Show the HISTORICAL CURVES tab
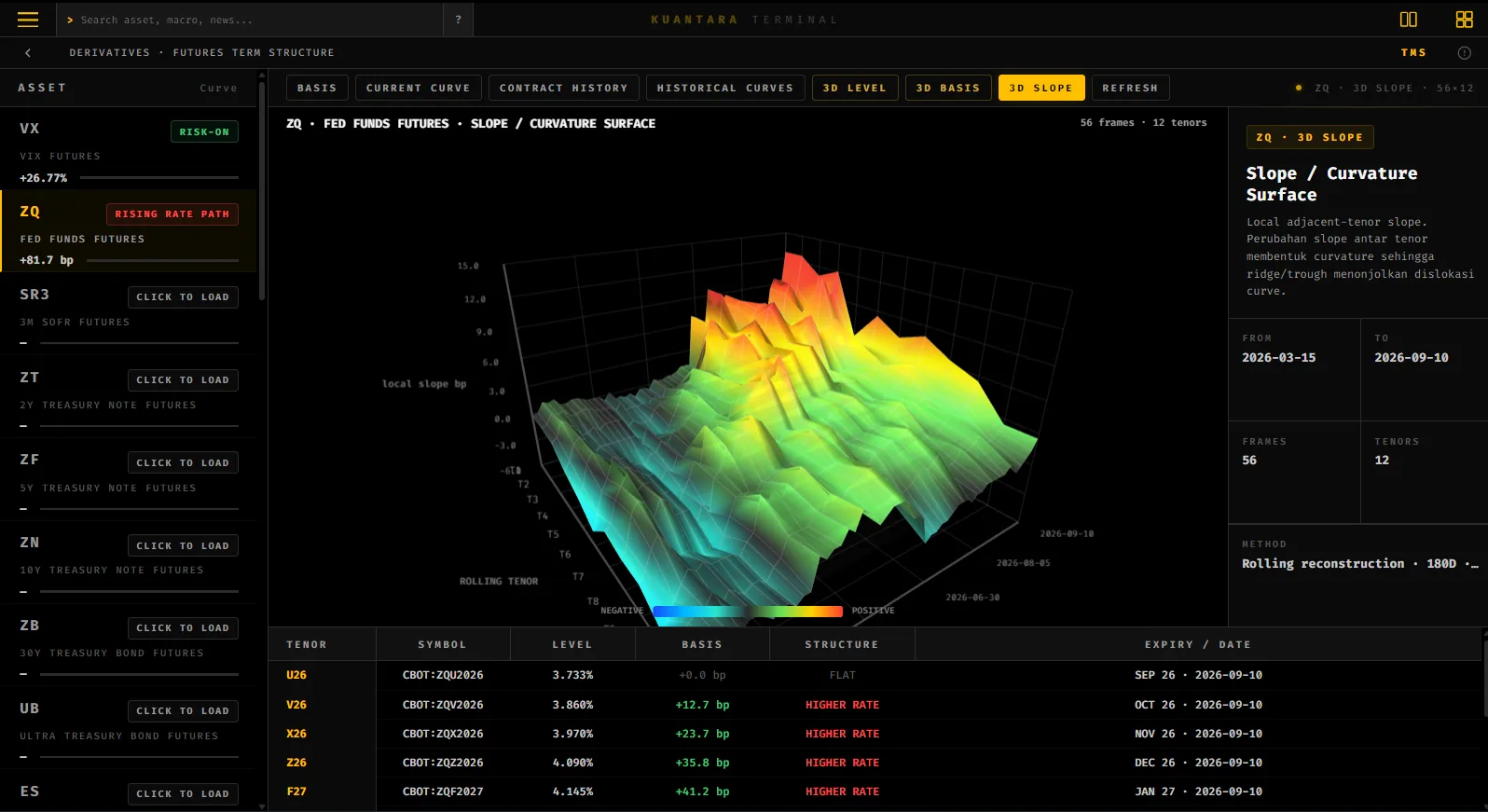Image resolution: width=1488 pixels, height=812 pixels. pos(725,88)
